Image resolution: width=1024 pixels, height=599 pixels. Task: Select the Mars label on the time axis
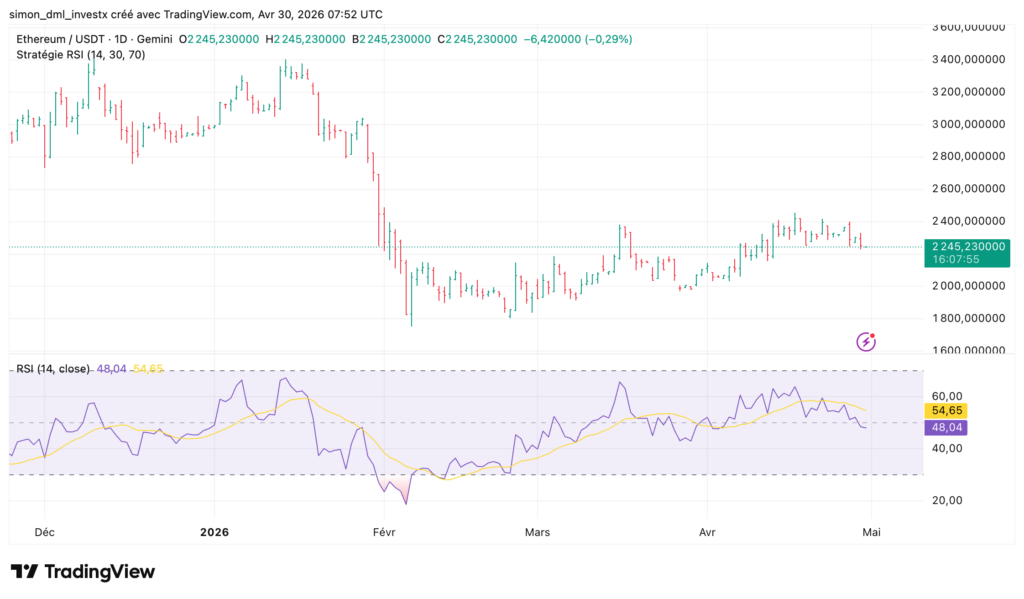[x=537, y=532]
